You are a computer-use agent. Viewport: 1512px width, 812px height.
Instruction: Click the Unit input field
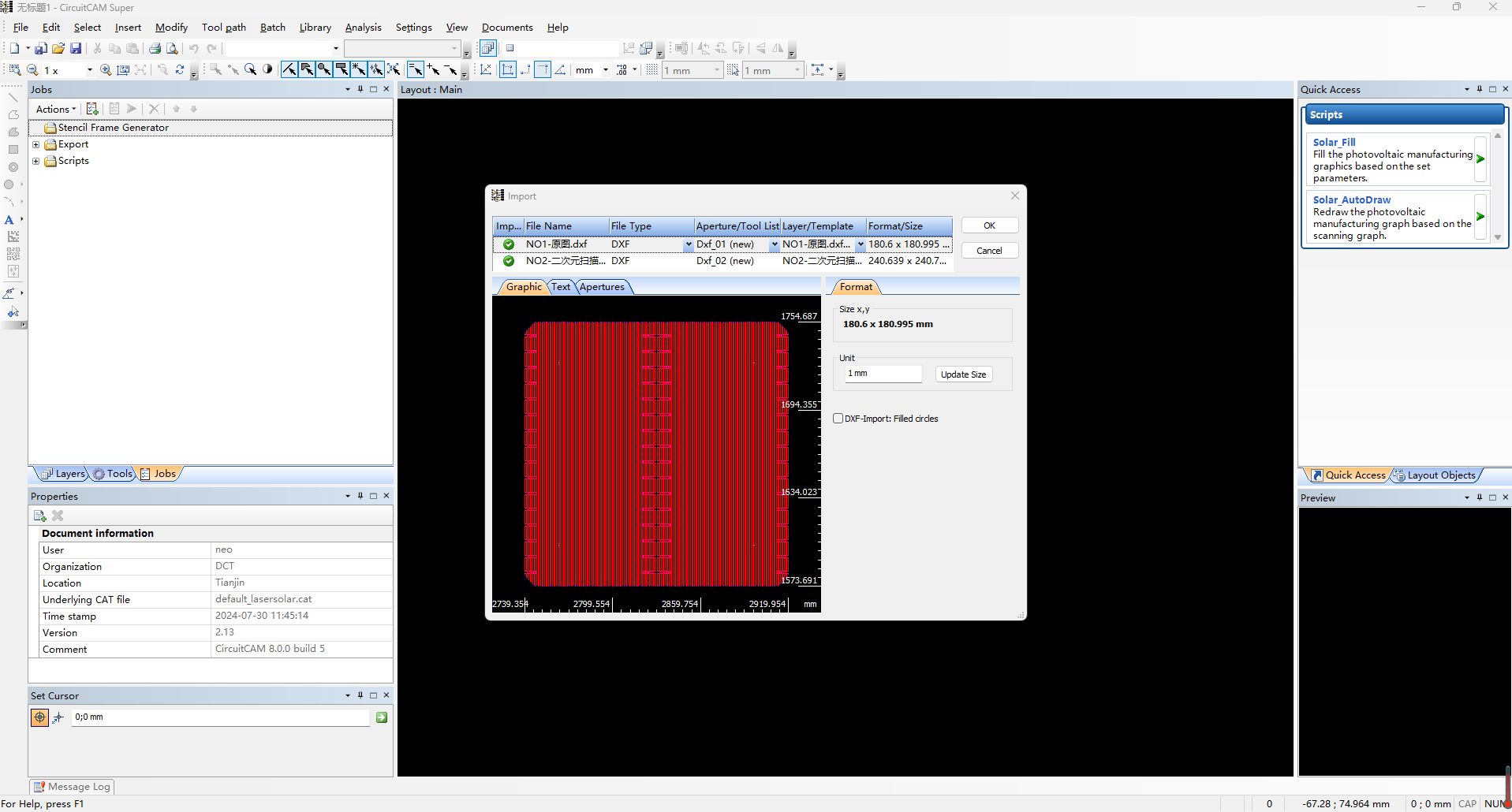(x=883, y=374)
